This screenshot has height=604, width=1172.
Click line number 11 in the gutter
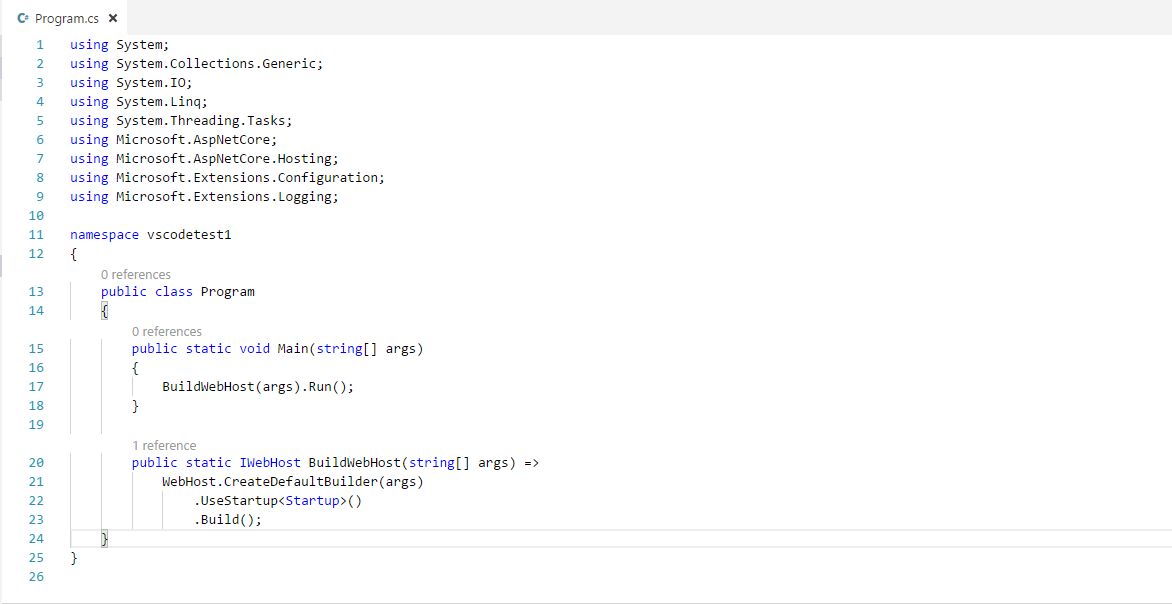point(37,235)
